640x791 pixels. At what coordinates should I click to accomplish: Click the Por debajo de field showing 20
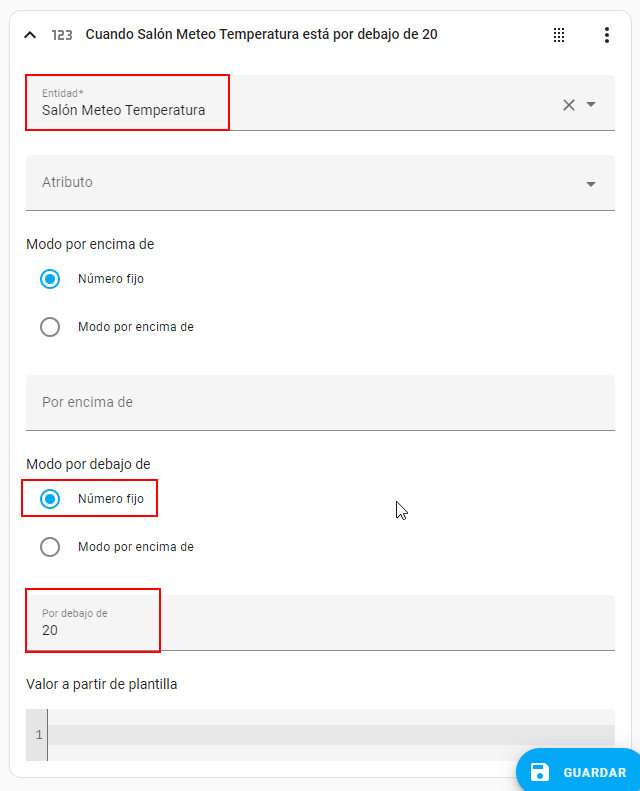320,623
